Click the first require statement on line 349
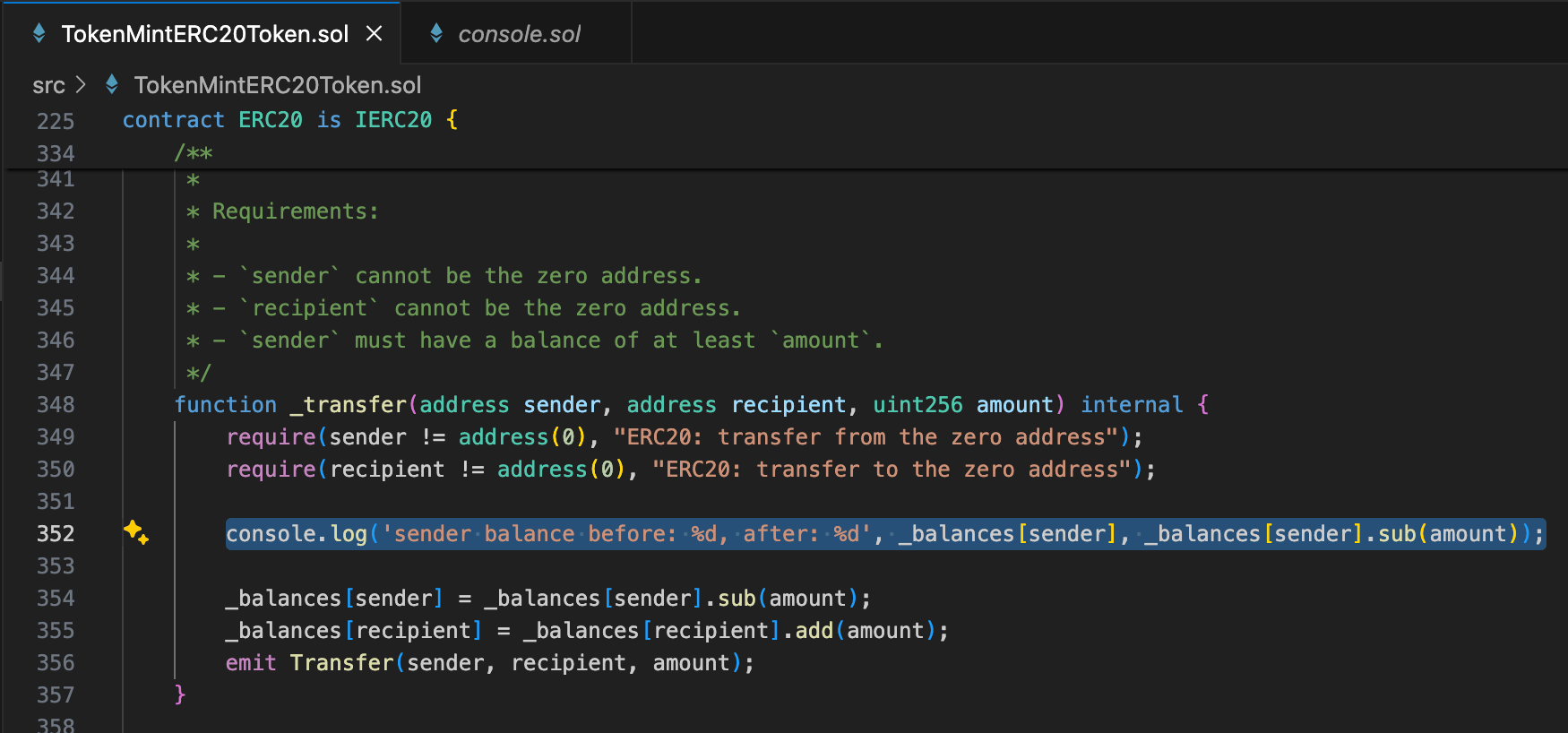1568x733 pixels. pyautogui.click(x=685, y=437)
